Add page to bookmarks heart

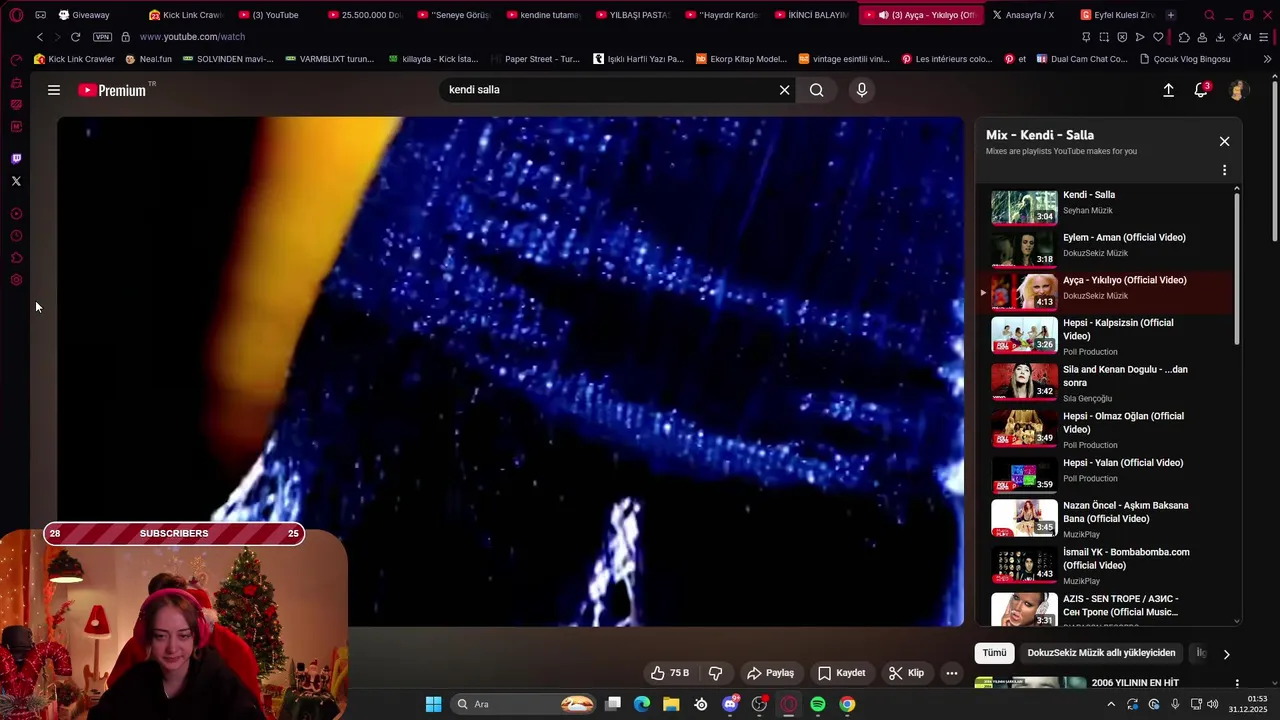coord(1158,37)
